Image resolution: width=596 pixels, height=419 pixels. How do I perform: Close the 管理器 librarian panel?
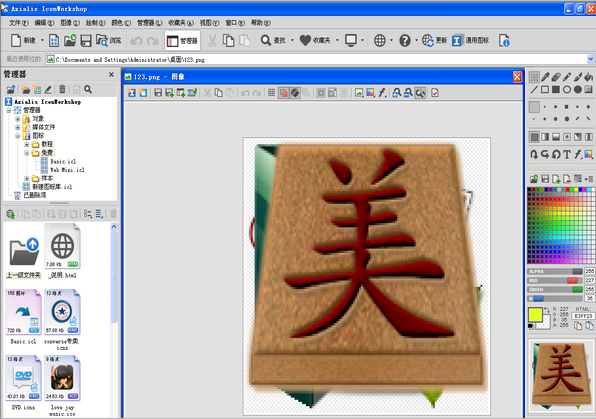(x=111, y=75)
